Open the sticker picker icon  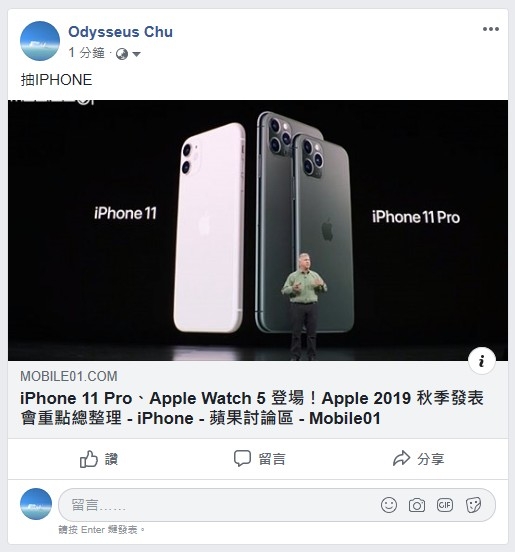pyautogui.click(x=473, y=505)
